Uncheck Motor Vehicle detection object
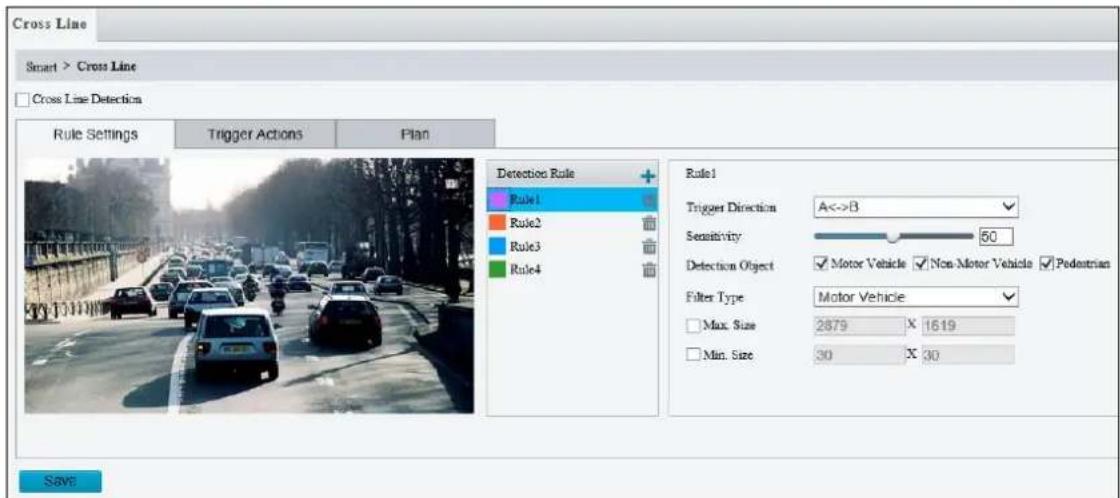 tap(821, 264)
